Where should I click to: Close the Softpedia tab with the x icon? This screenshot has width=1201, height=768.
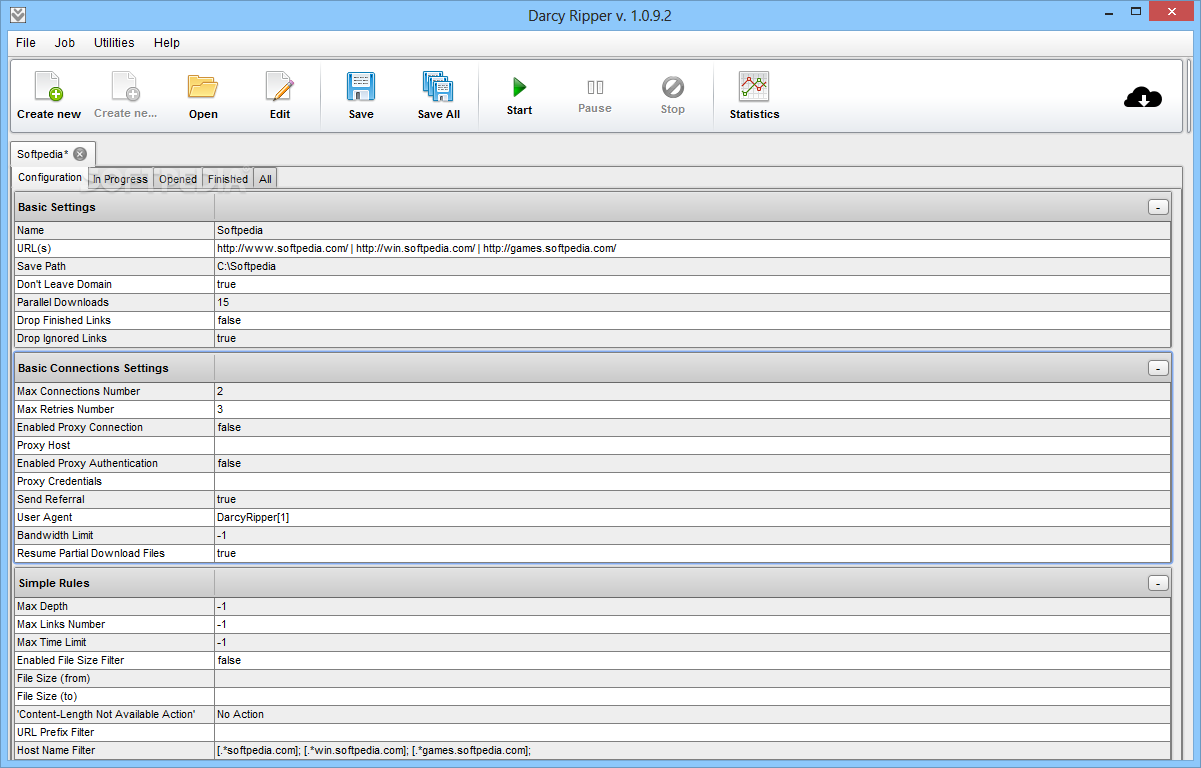pos(80,154)
